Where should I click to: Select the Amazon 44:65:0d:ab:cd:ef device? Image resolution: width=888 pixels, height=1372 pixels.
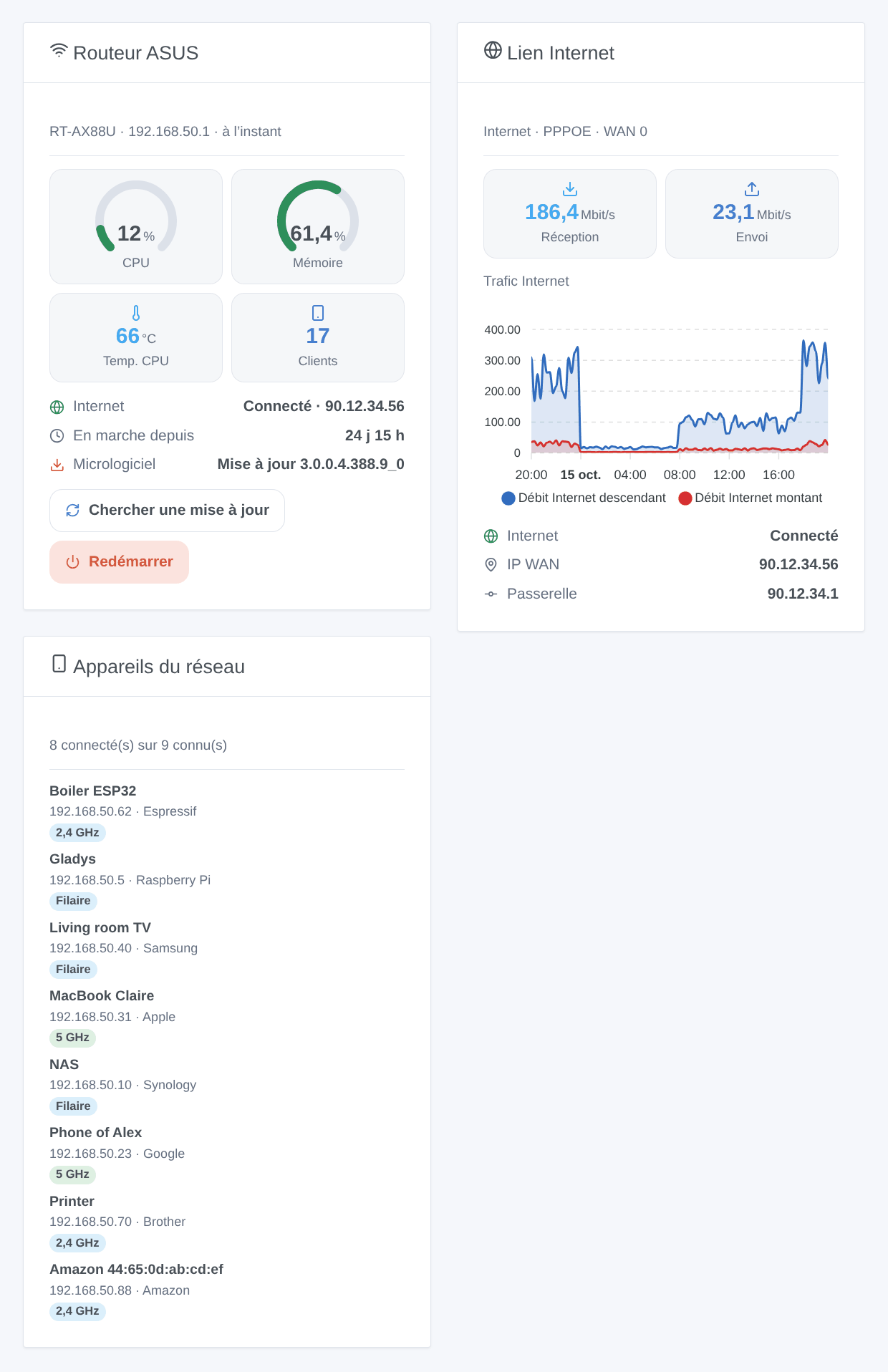(x=136, y=1269)
